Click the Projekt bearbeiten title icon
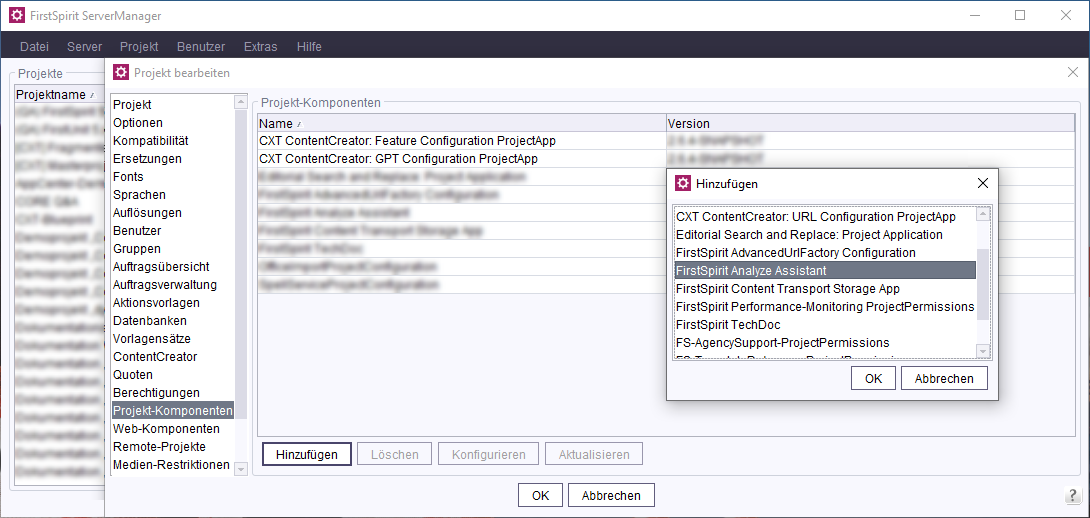The image size is (1090, 518). coord(121,72)
